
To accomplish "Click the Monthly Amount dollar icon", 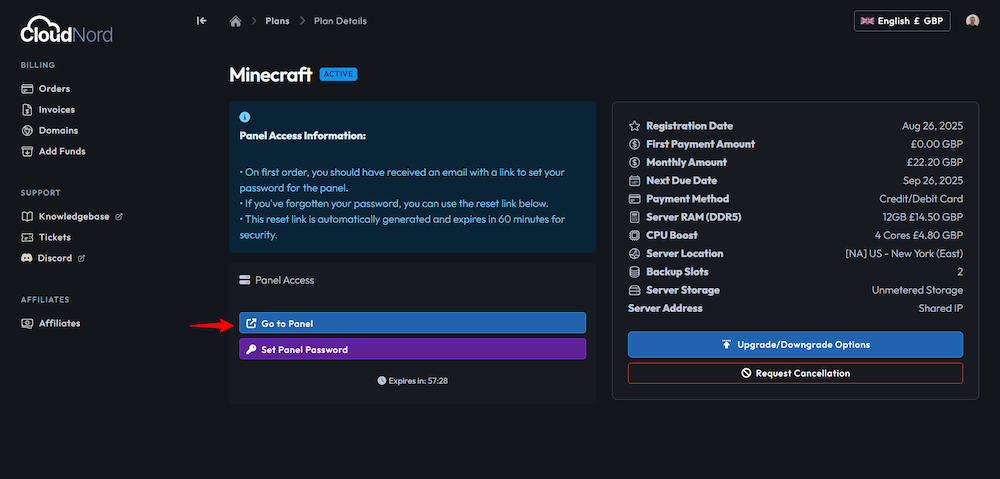I will click(x=634, y=163).
